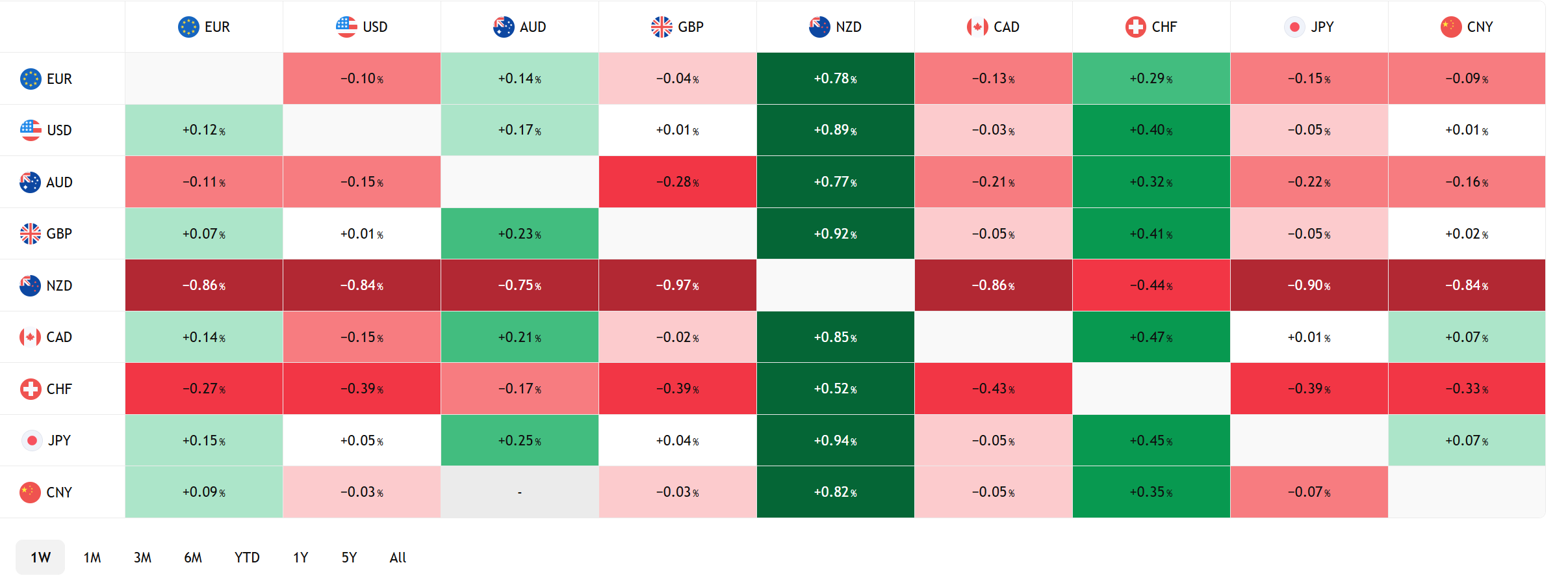
Task: Select the YTD timeframe tab
Action: (247, 557)
